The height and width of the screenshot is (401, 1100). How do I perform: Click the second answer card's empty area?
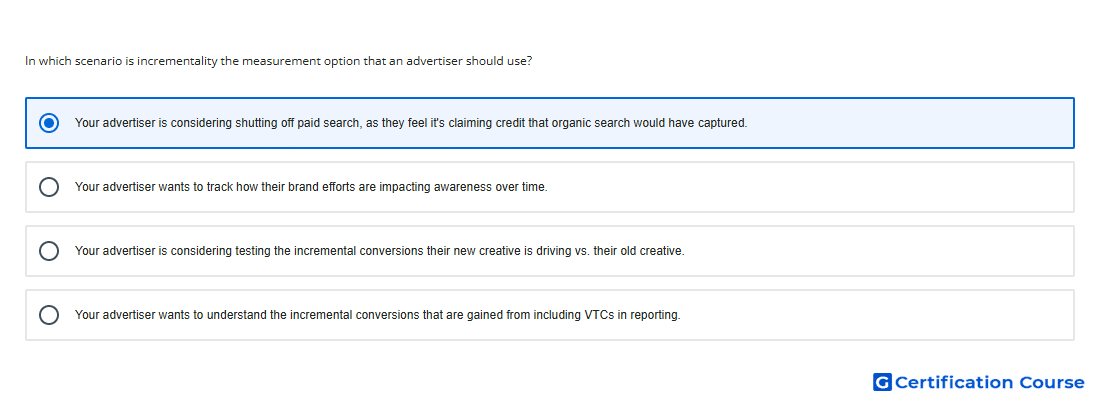[807, 187]
